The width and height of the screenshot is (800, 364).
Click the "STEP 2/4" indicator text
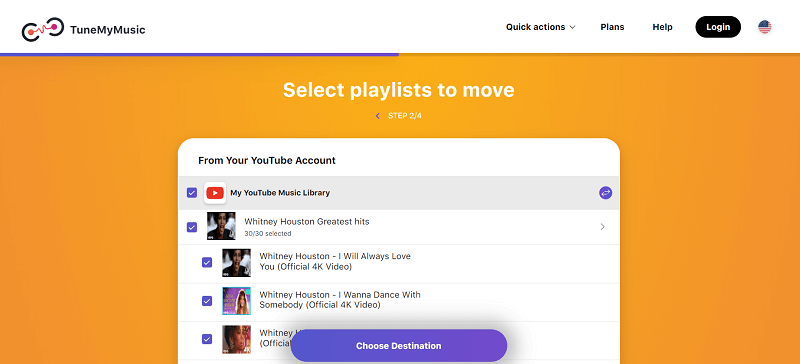[x=405, y=116]
